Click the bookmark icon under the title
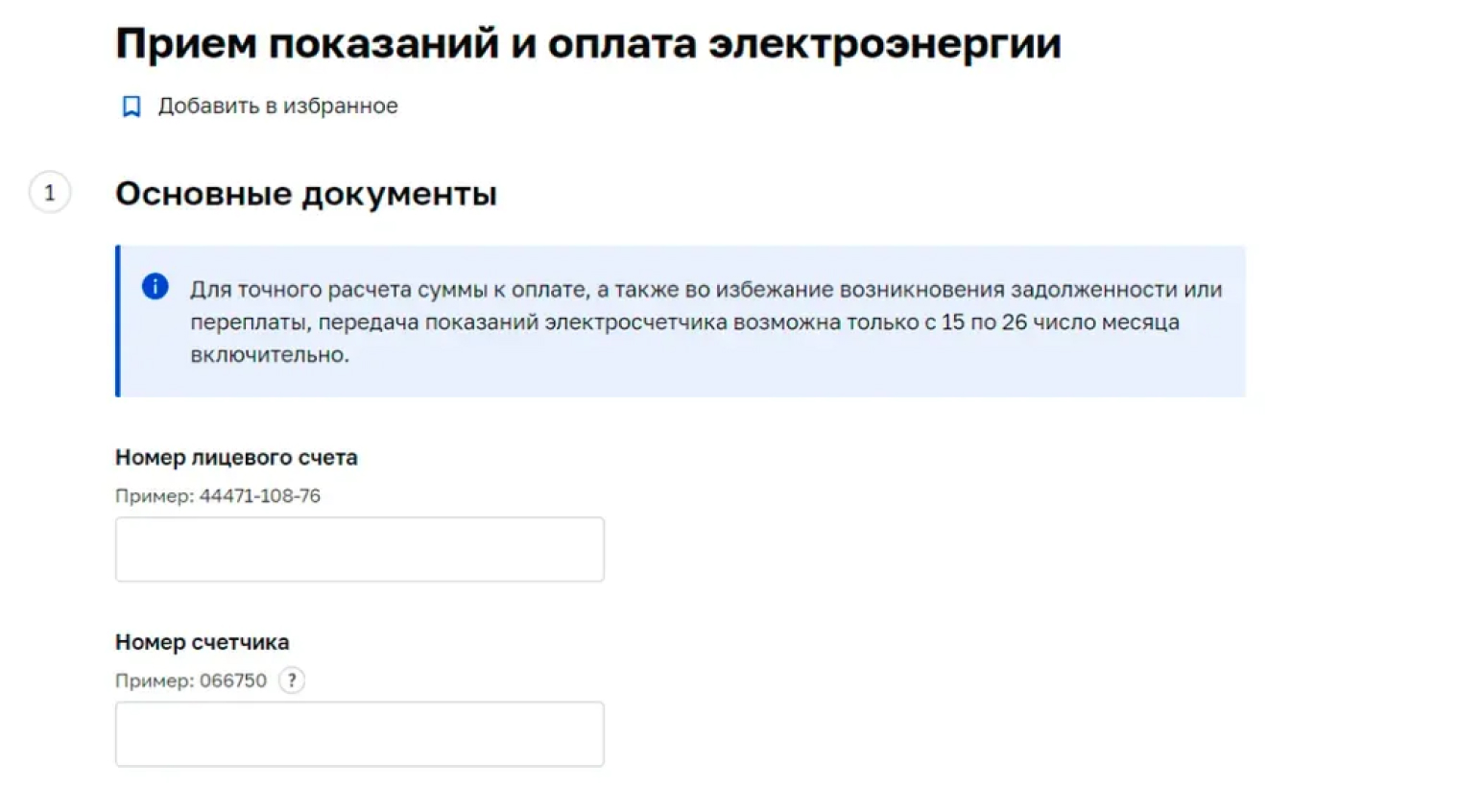The image size is (1459, 812). 132,107
